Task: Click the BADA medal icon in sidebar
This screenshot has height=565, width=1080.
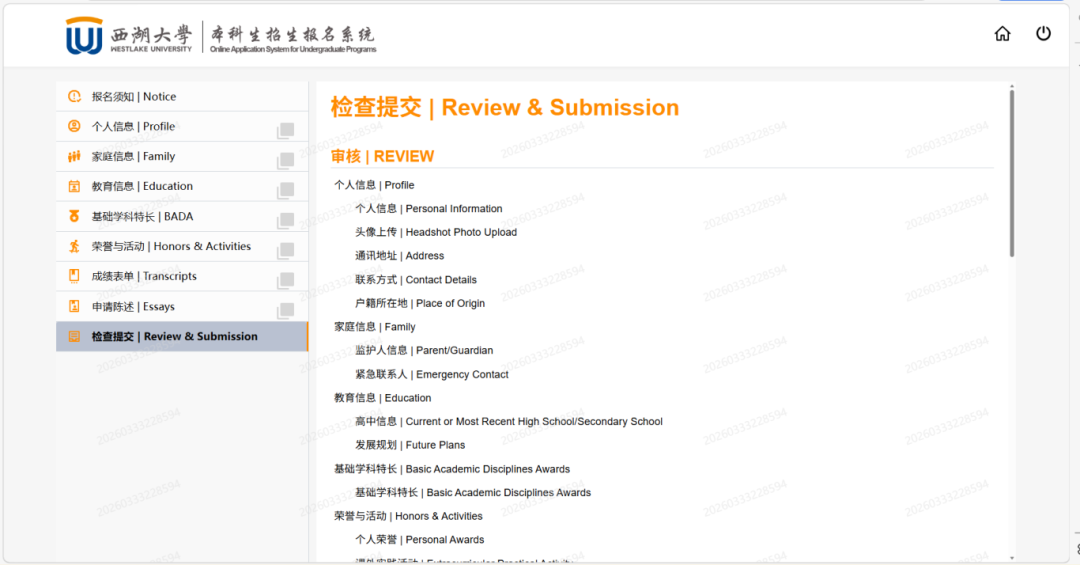Action: pyautogui.click(x=74, y=217)
